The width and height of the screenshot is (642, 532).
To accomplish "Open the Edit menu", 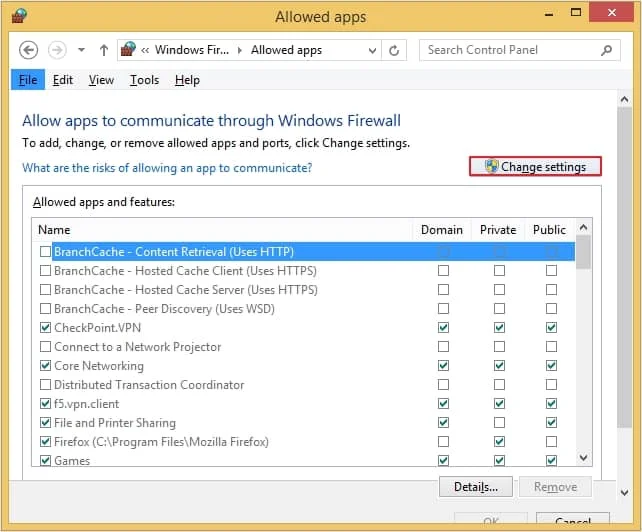I will [63, 80].
